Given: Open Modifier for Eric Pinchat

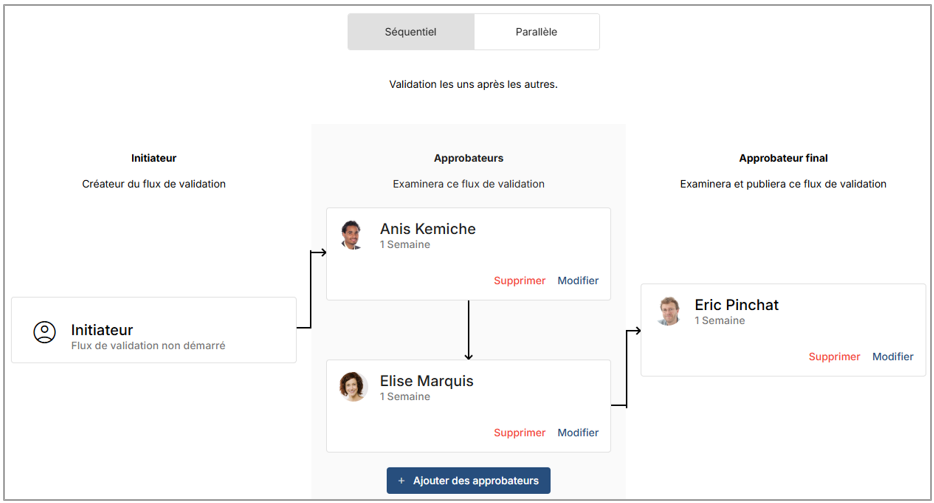Looking at the screenshot, I should tap(893, 357).
